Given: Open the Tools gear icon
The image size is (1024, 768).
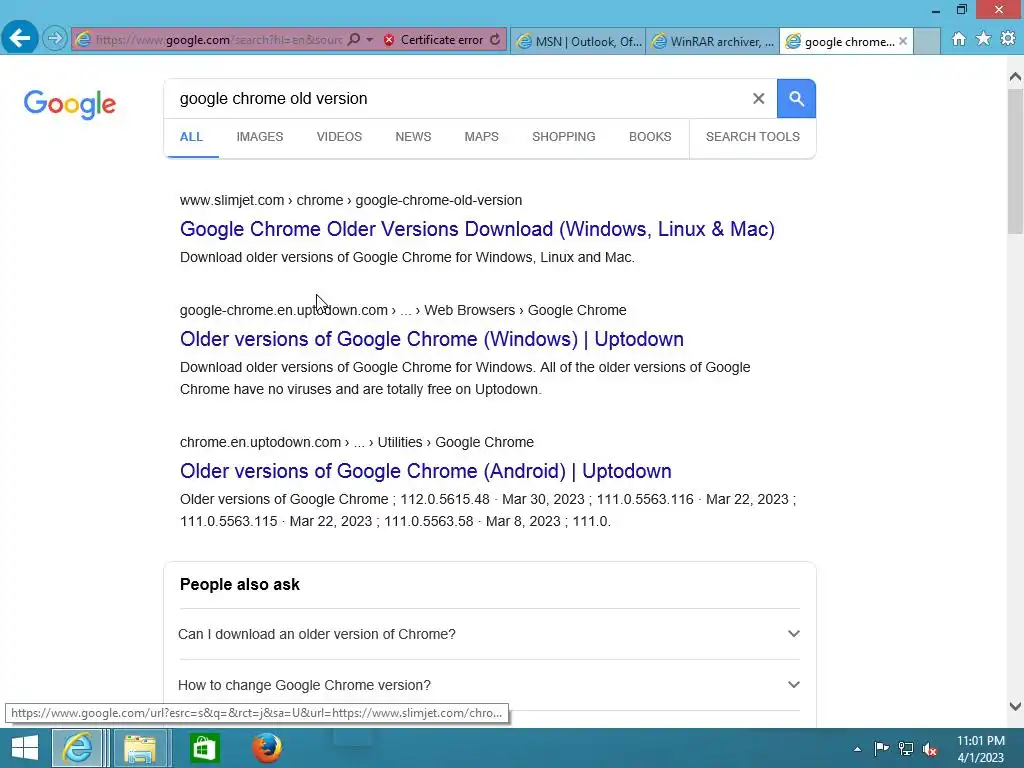Looking at the screenshot, I should (1008, 39).
